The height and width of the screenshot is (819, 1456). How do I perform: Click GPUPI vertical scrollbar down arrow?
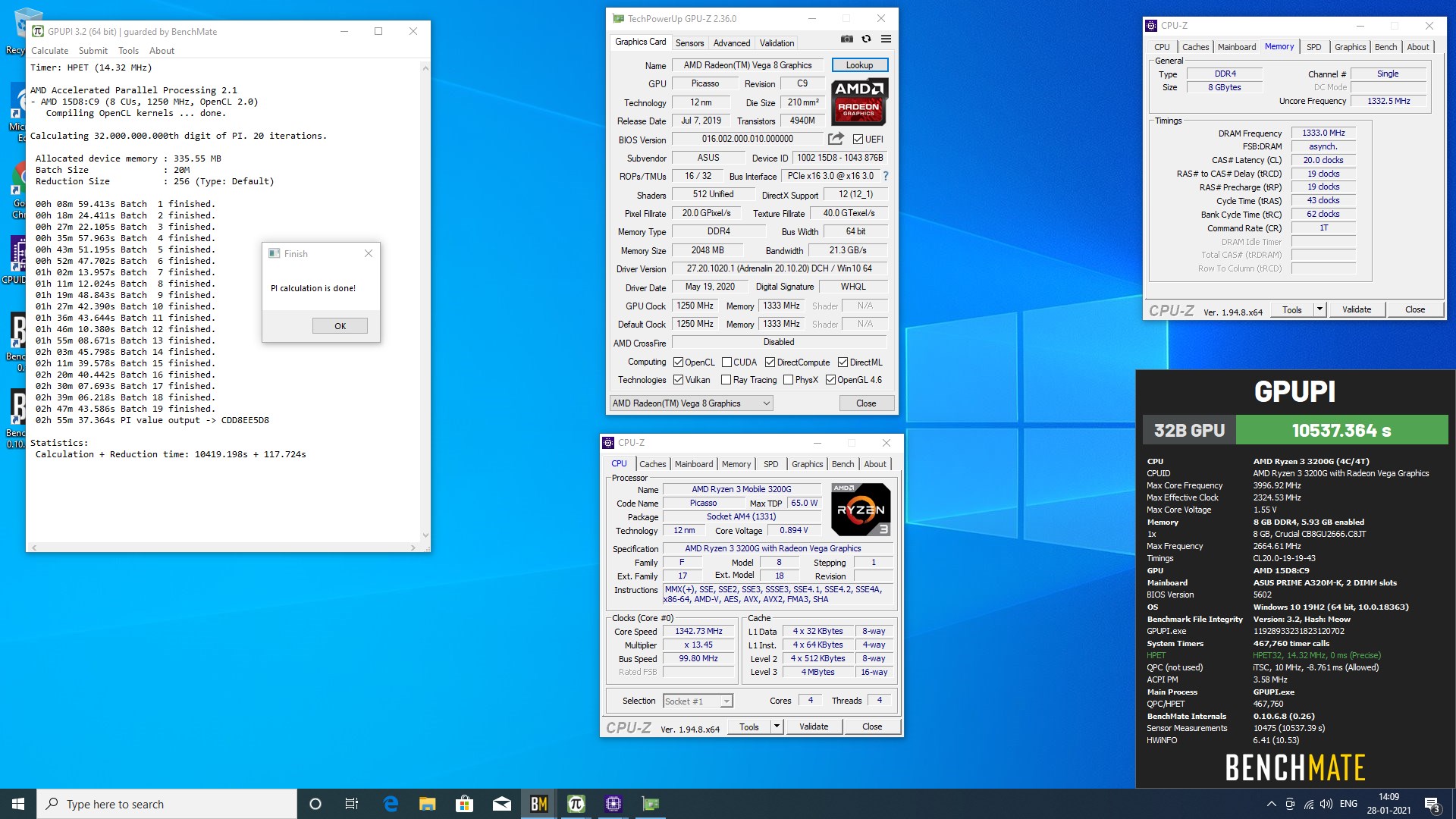pos(425,535)
